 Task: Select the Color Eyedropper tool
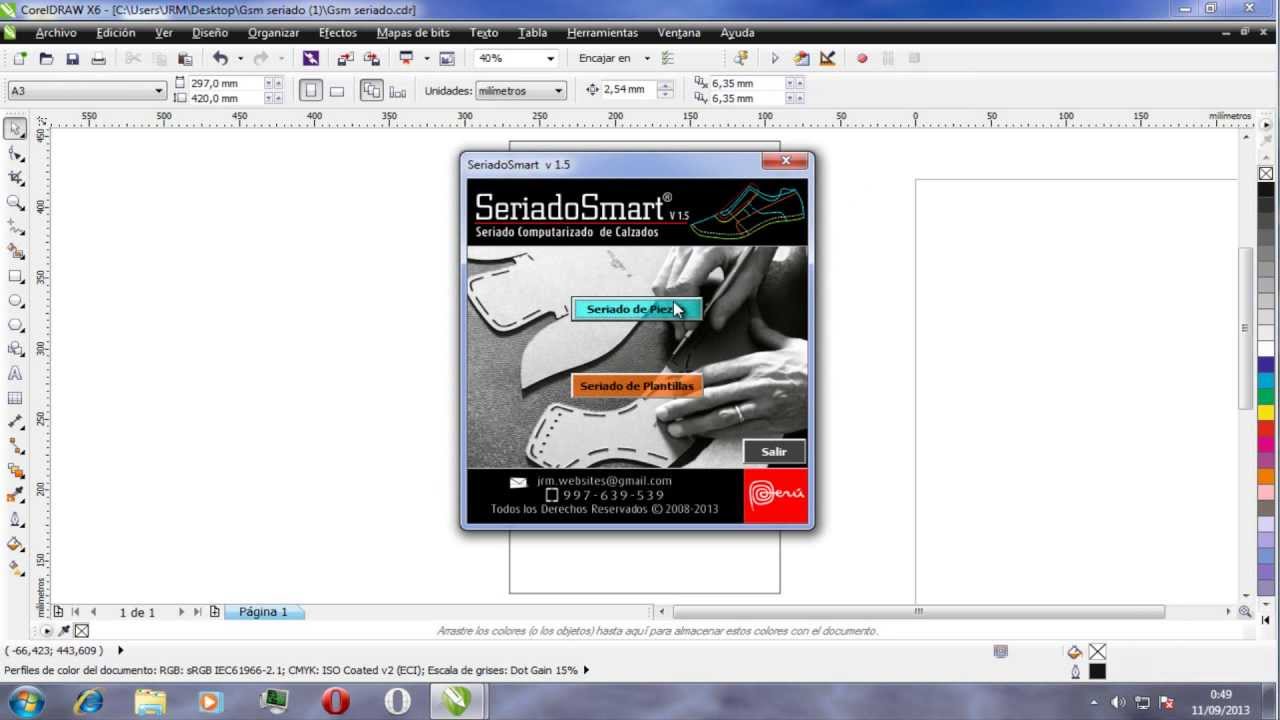[15, 495]
